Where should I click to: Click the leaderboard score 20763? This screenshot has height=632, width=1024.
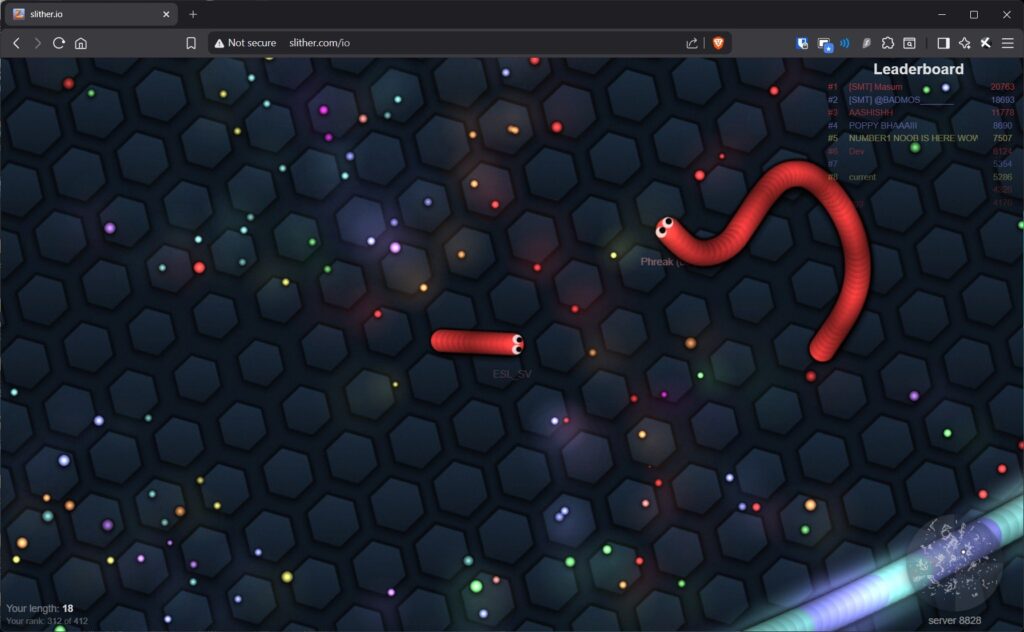coord(1002,87)
